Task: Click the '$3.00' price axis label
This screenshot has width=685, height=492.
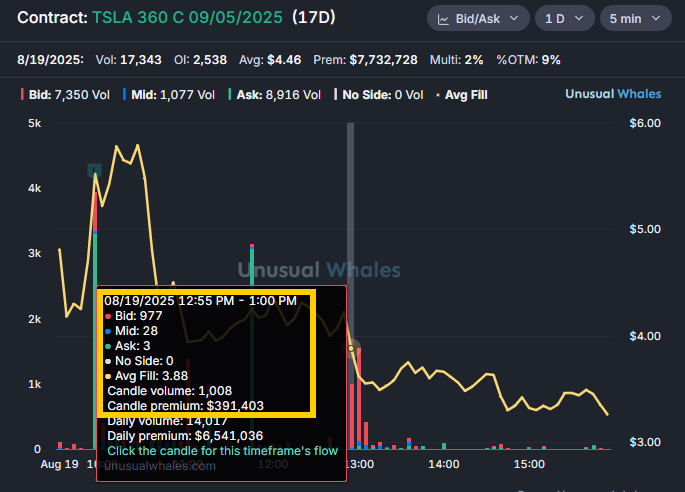Action: [645, 442]
